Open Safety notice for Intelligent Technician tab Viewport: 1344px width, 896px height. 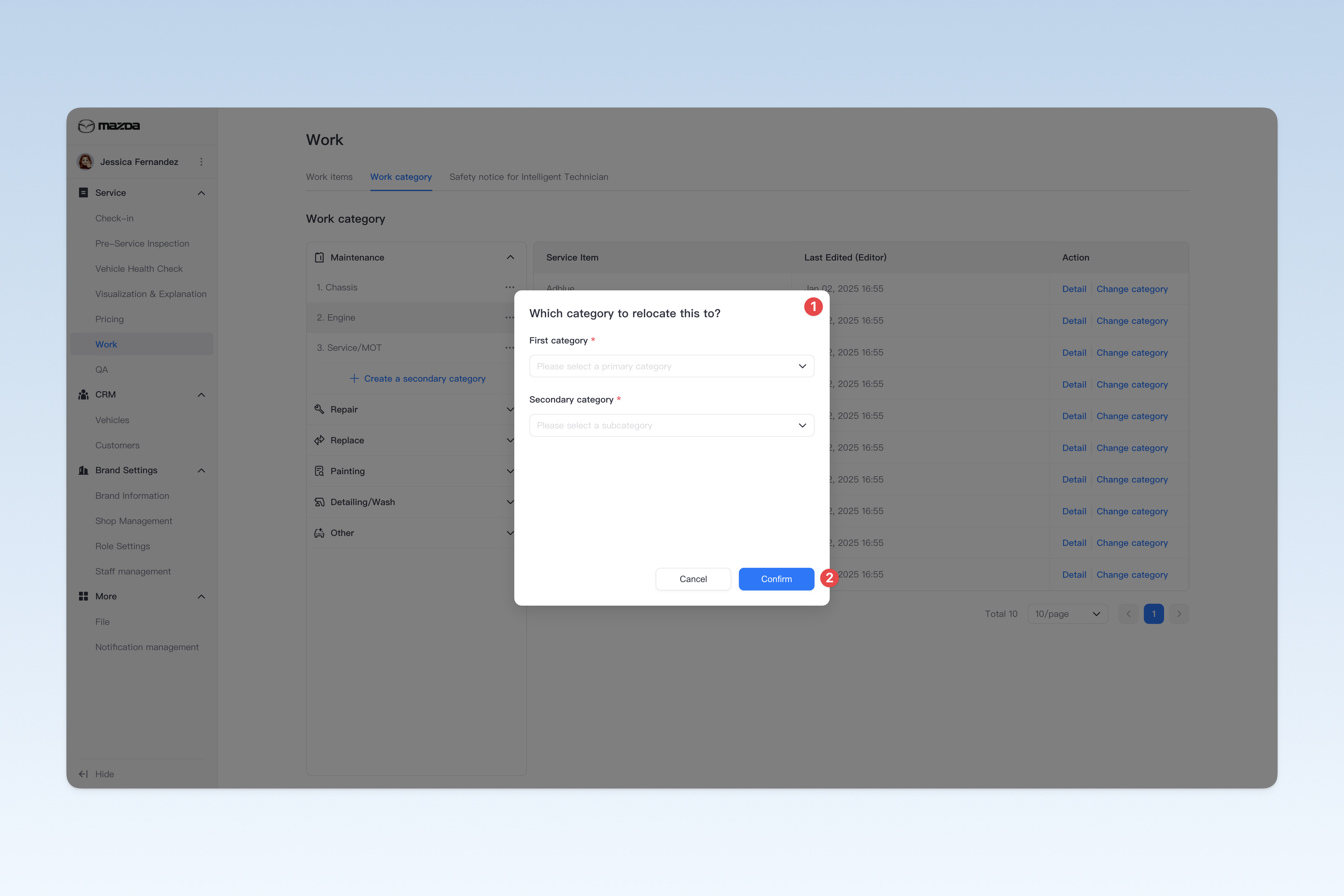tap(529, 177)
